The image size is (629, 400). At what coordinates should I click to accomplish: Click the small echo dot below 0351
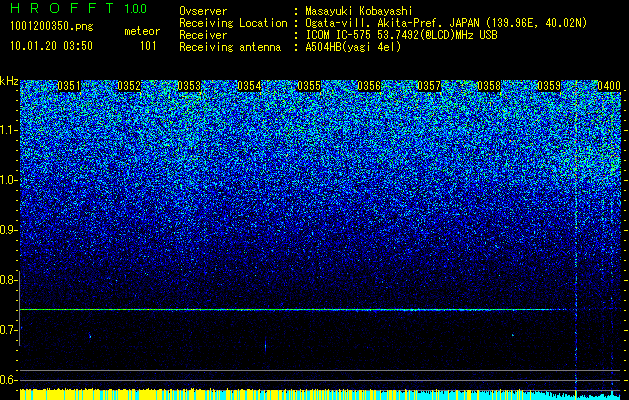(90, 336)
